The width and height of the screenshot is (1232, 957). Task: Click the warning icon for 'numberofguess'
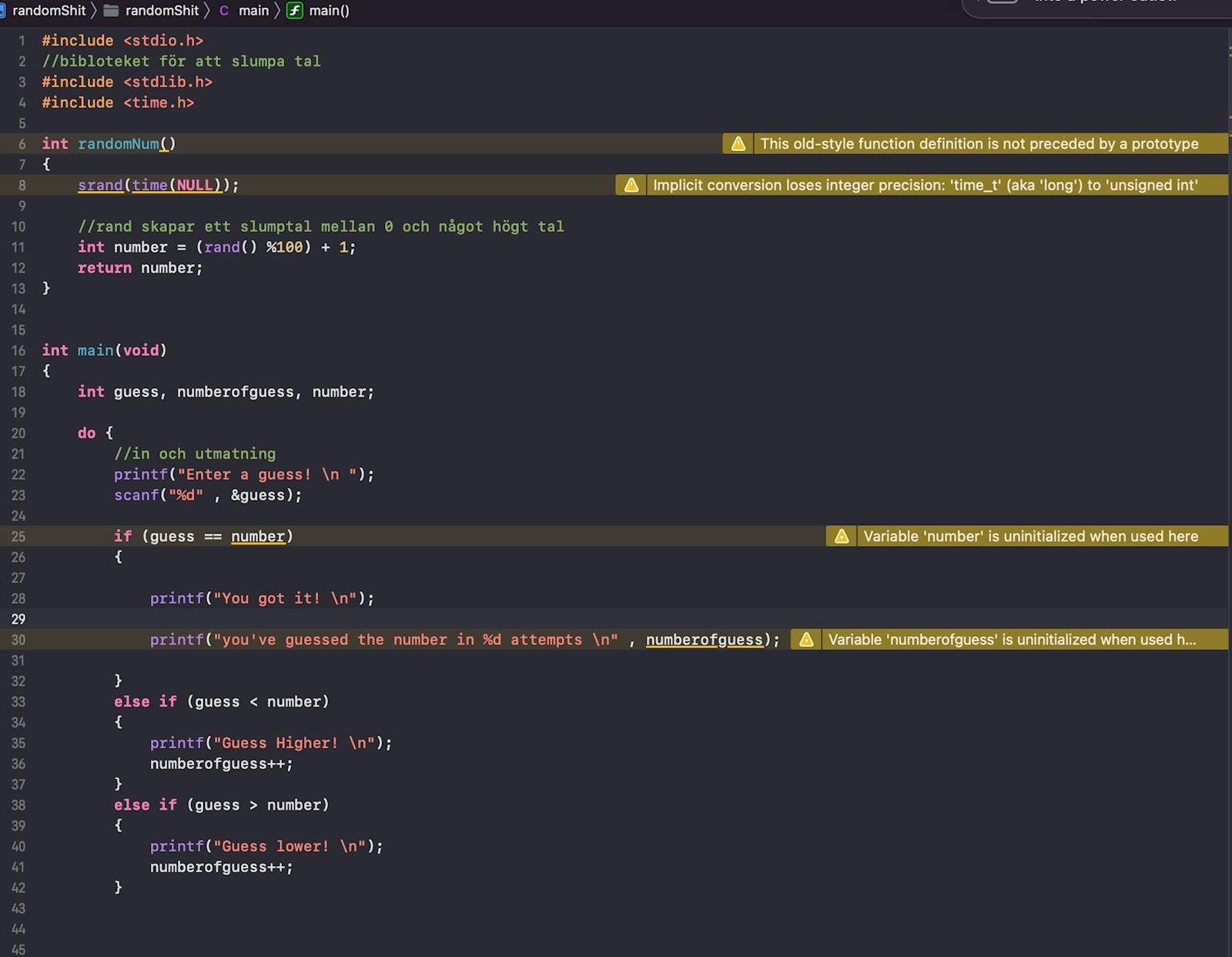click(x=806, y=640)
